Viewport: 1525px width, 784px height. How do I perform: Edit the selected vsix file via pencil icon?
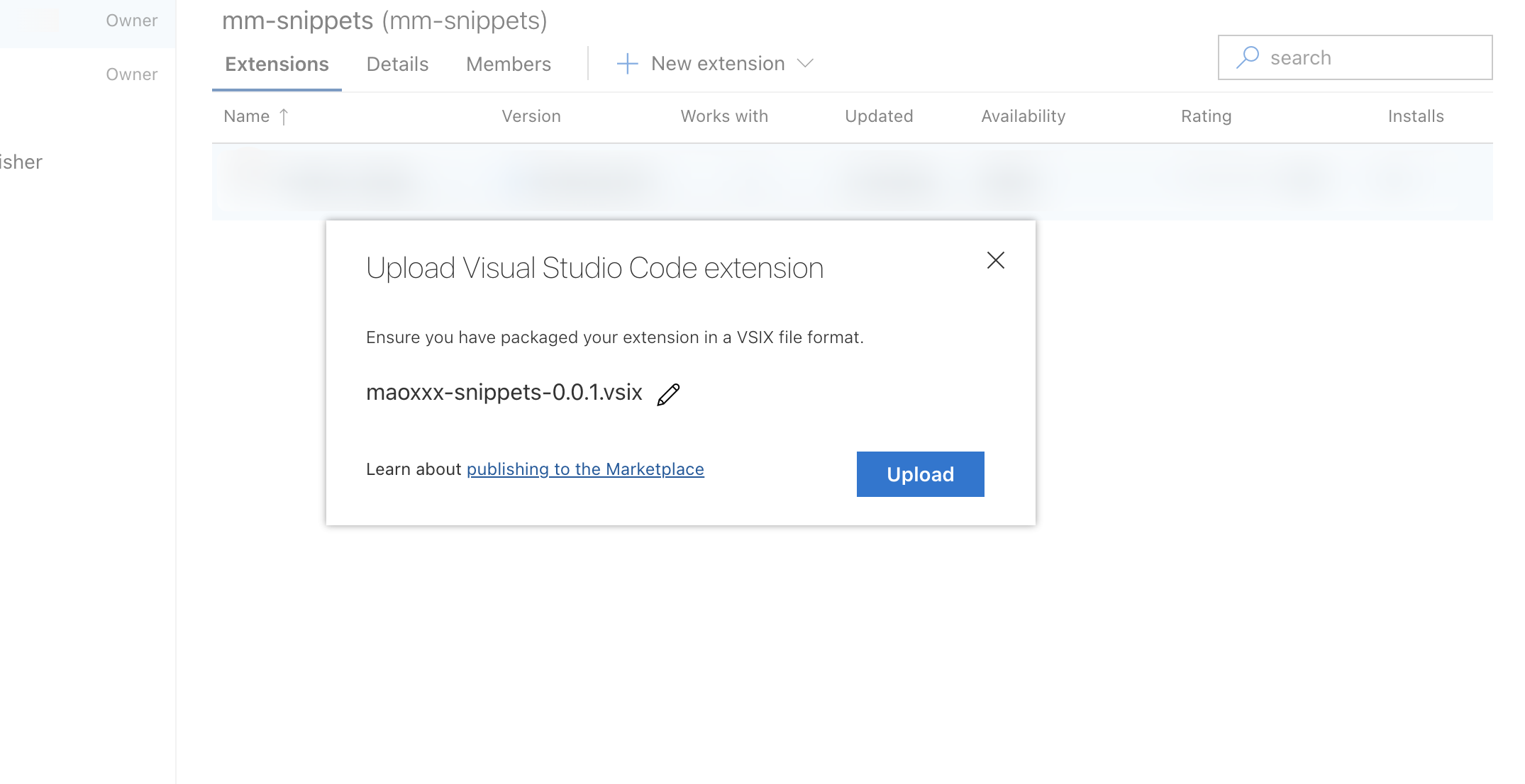pyautogui.click(x=668, y=394)
